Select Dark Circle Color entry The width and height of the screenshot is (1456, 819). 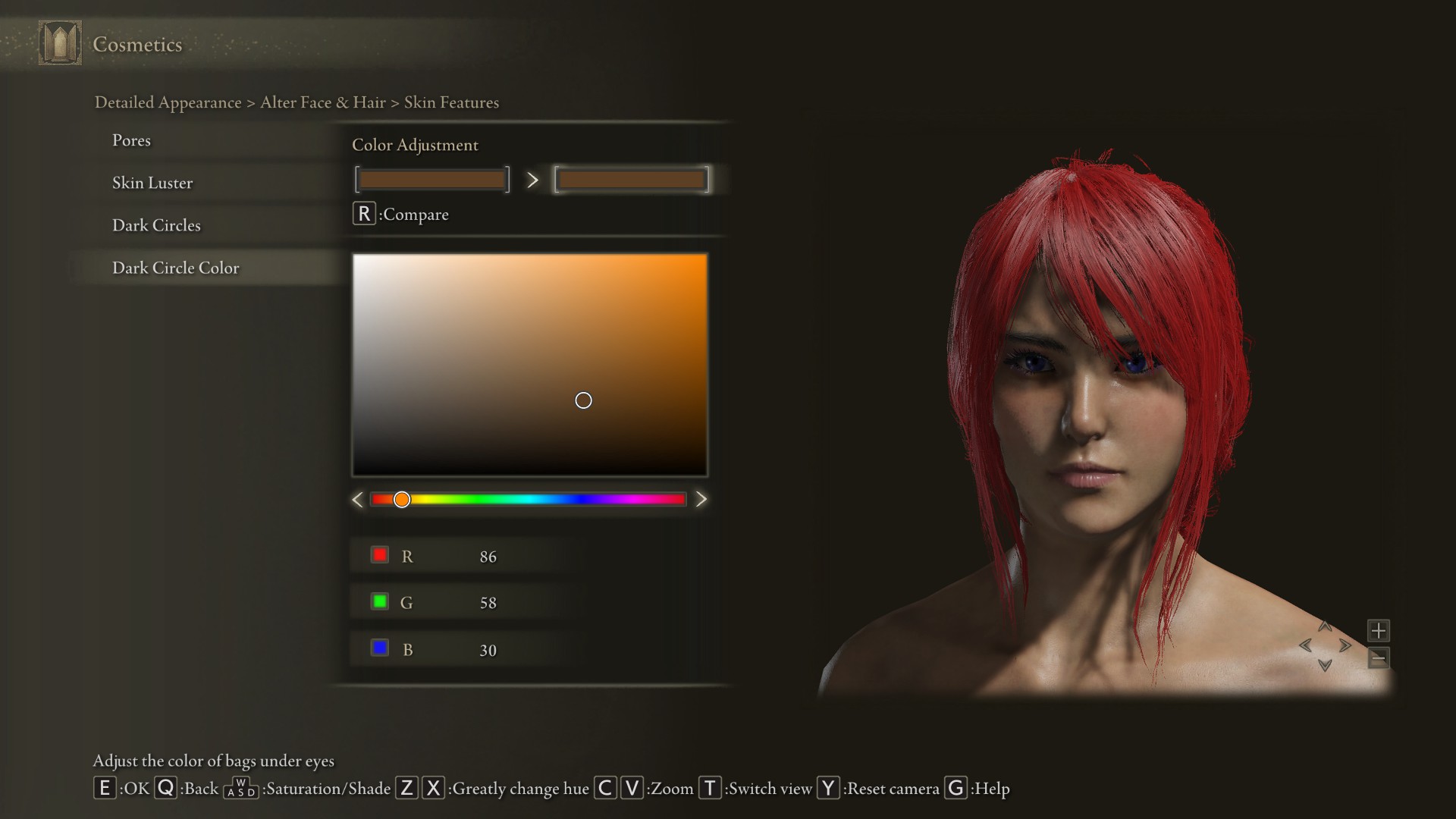coord(175,268)
